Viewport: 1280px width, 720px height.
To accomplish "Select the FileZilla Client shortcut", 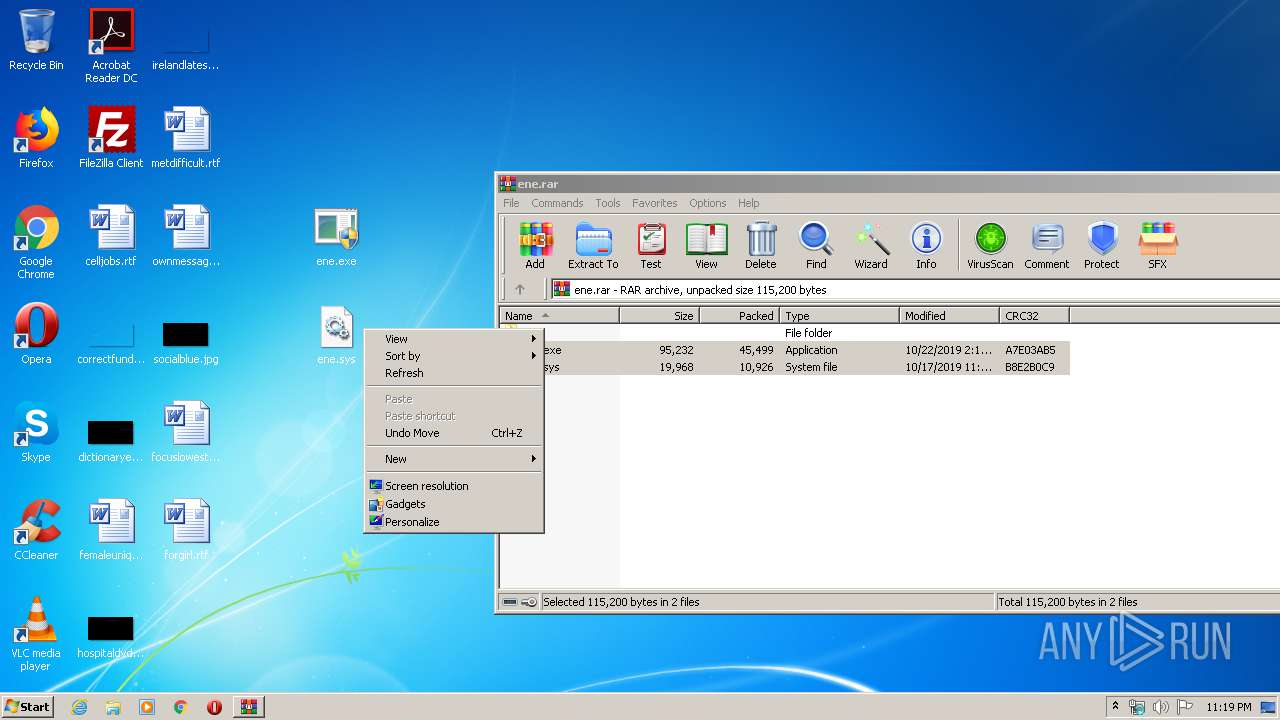I will 111,138.
